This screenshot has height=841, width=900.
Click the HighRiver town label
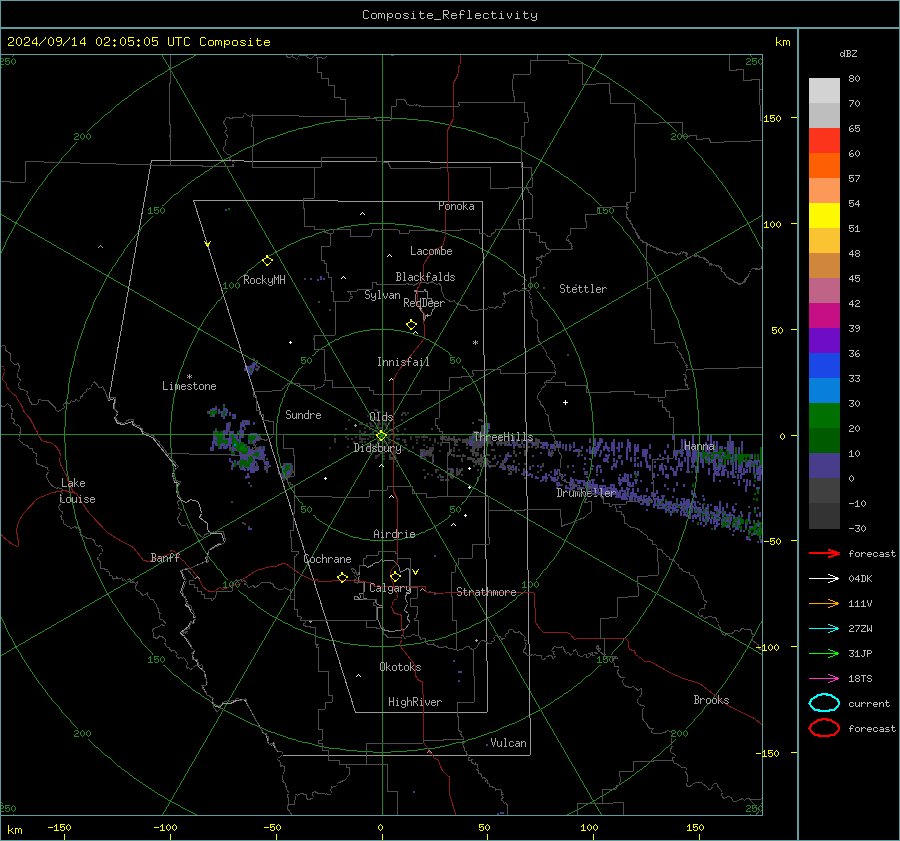click(x=415, y=702)
